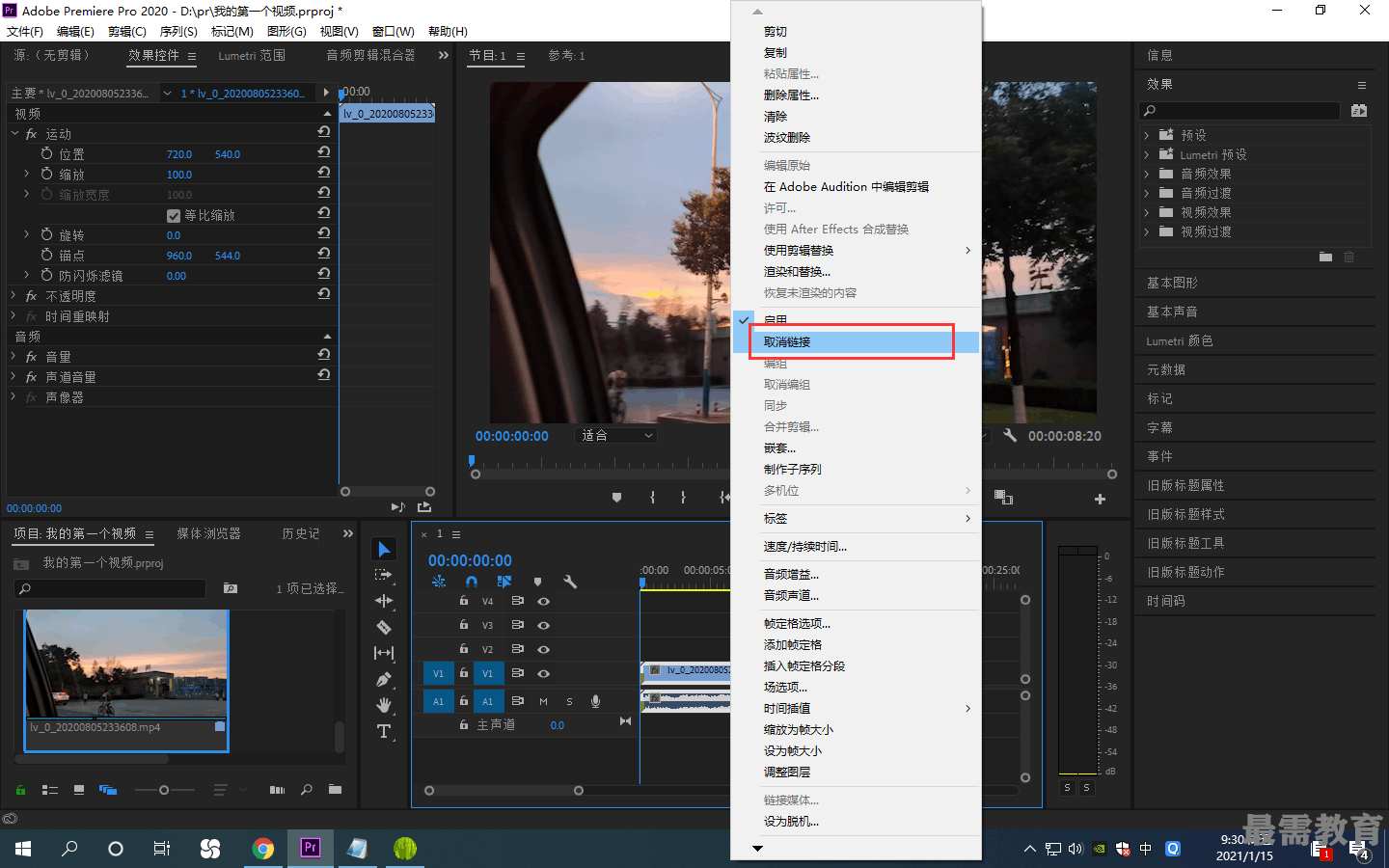The image size is (1389, 868).
Task: Expand the 视频过渡 folder
Action: tap(1147, 231)
